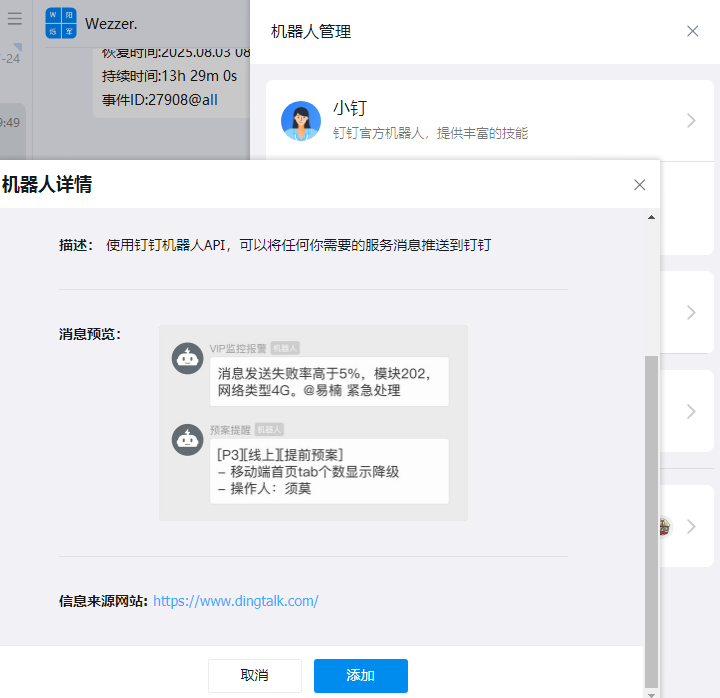Click the 钉钉官方机器人 description text
720x698 pixels.
coord(430,133)
